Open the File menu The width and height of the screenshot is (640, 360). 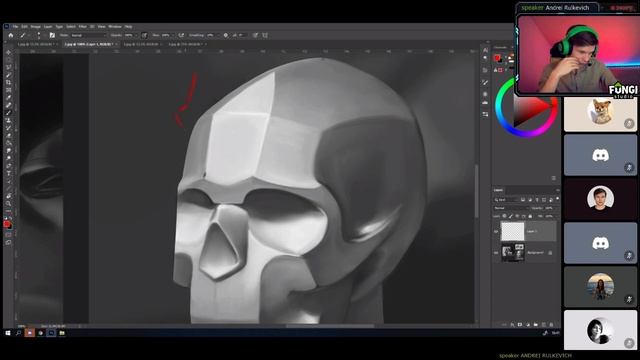click(x=15, y=27)
